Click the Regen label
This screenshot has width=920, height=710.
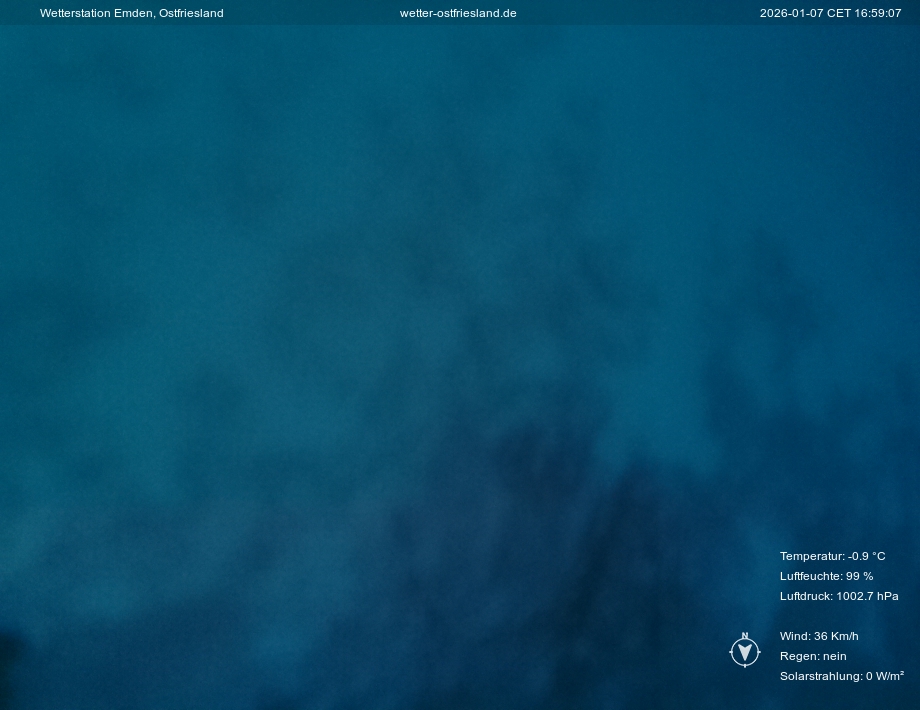point(799,656)
